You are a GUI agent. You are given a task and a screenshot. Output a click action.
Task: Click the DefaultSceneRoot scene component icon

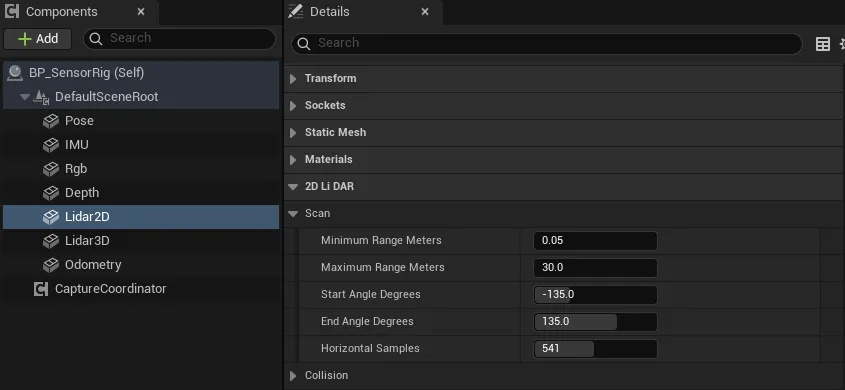click(x=41, y=97)
